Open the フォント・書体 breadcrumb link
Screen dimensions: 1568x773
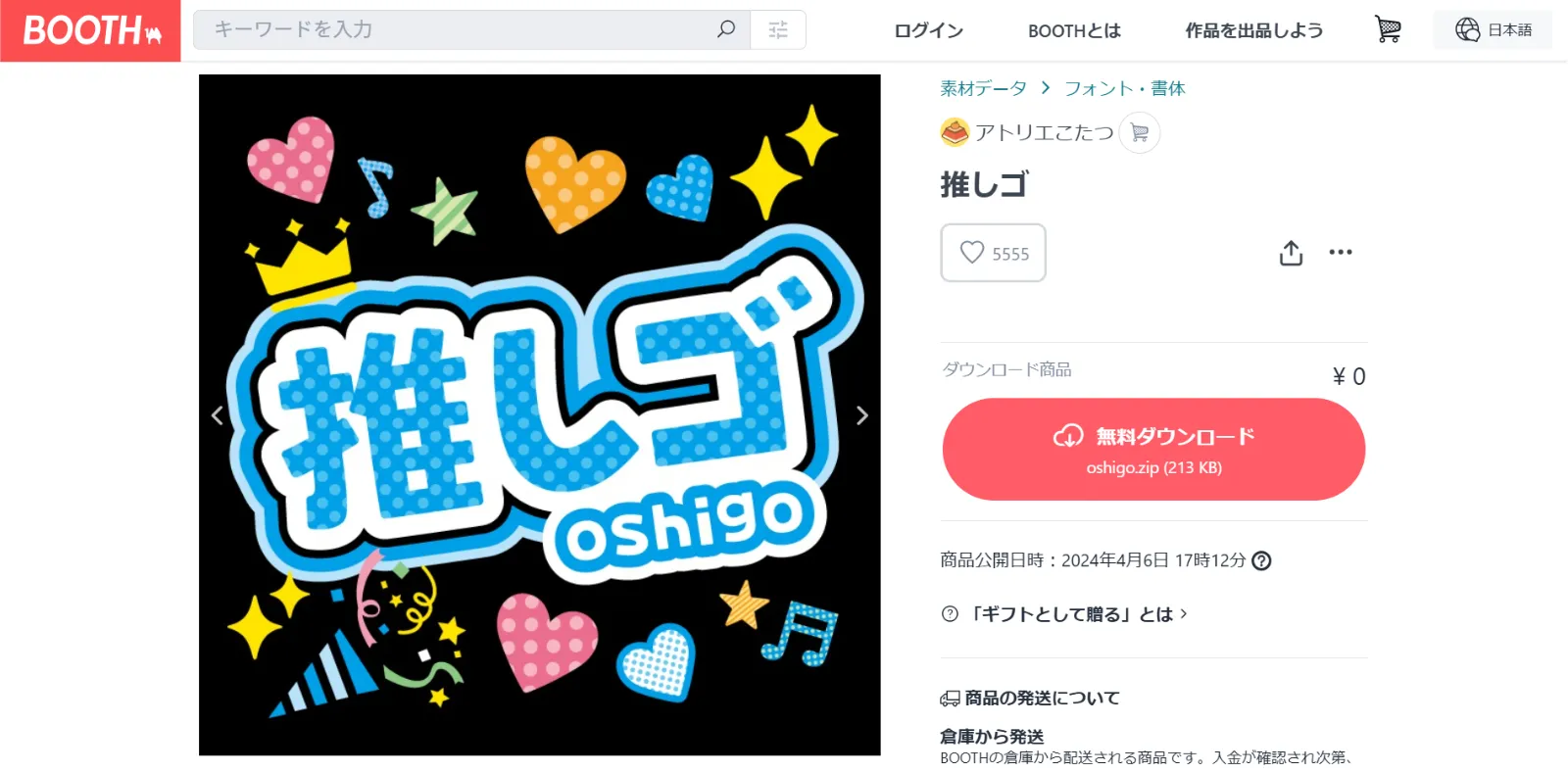(1125, 88)
